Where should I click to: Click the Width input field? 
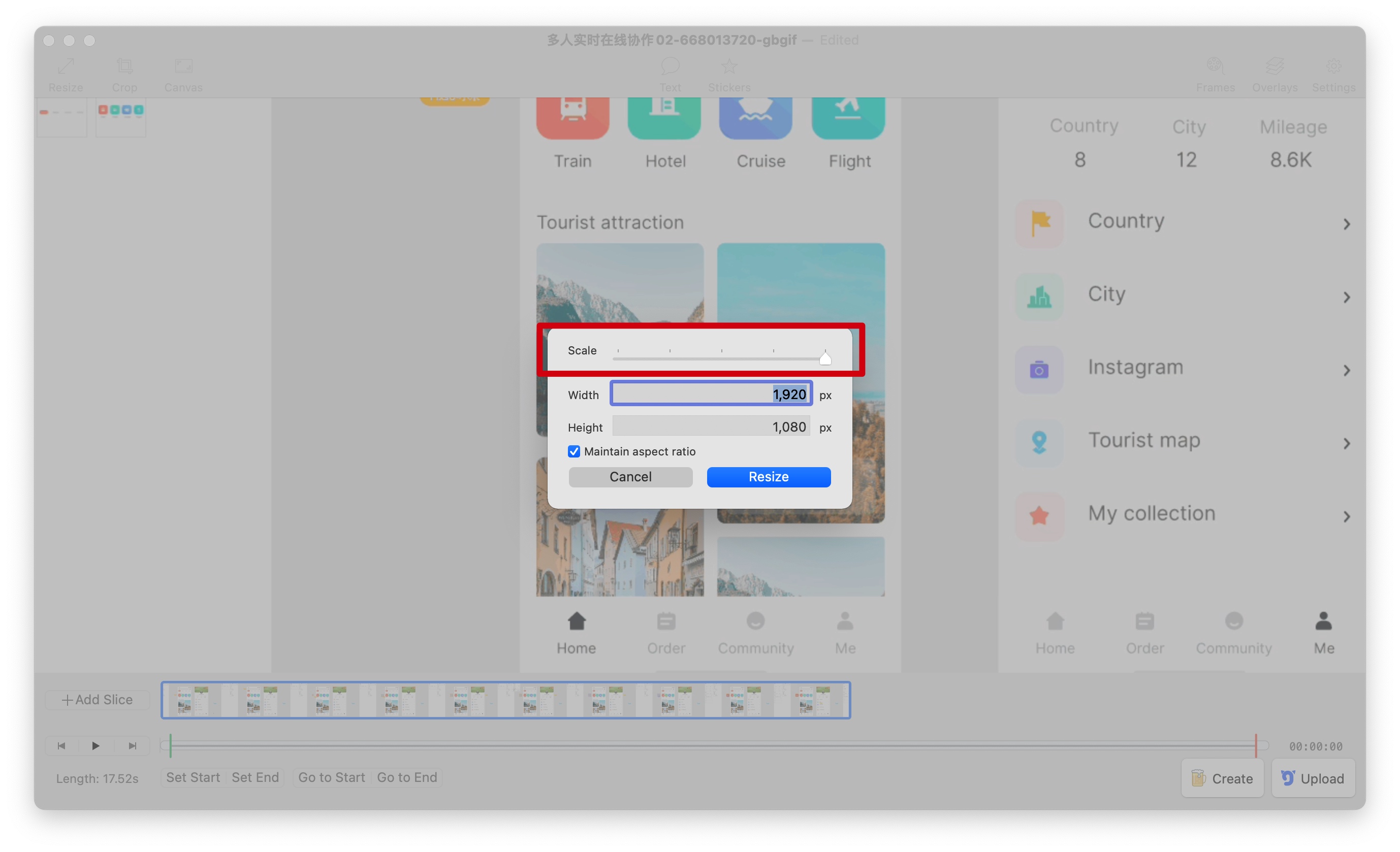pyautogui.click(x=711, y=394)
